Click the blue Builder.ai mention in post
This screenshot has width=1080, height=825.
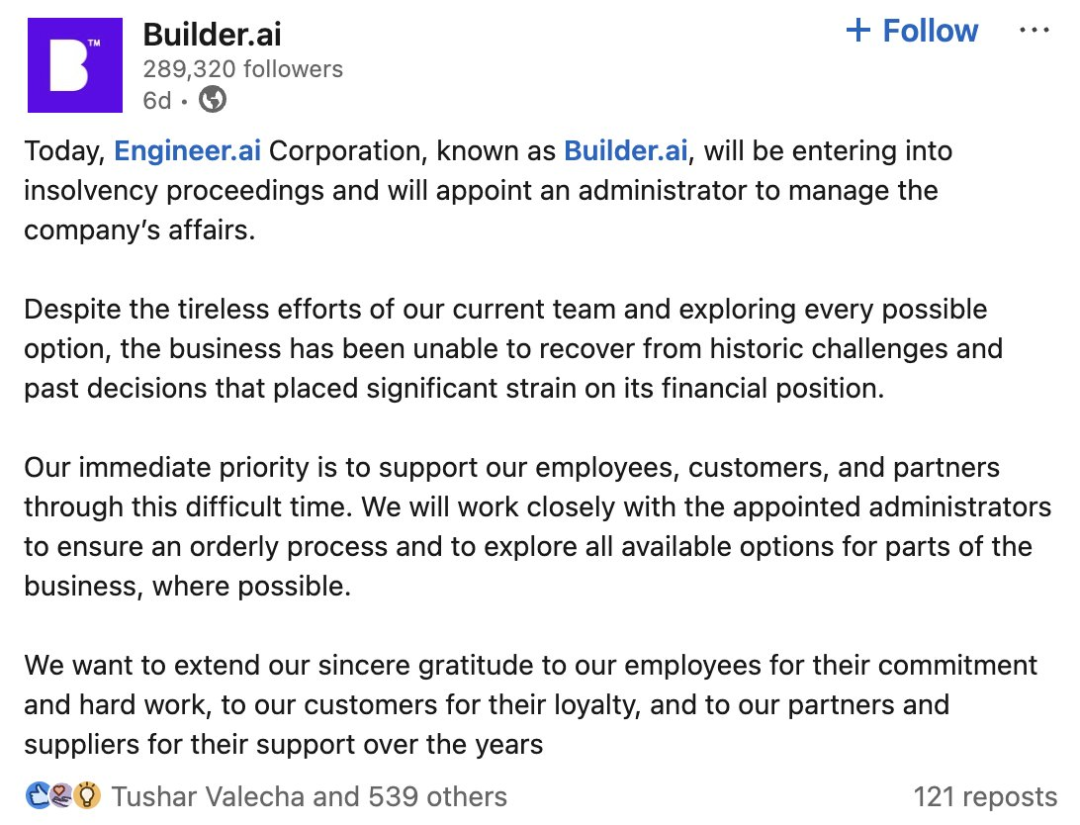click(x=626, y=151)
